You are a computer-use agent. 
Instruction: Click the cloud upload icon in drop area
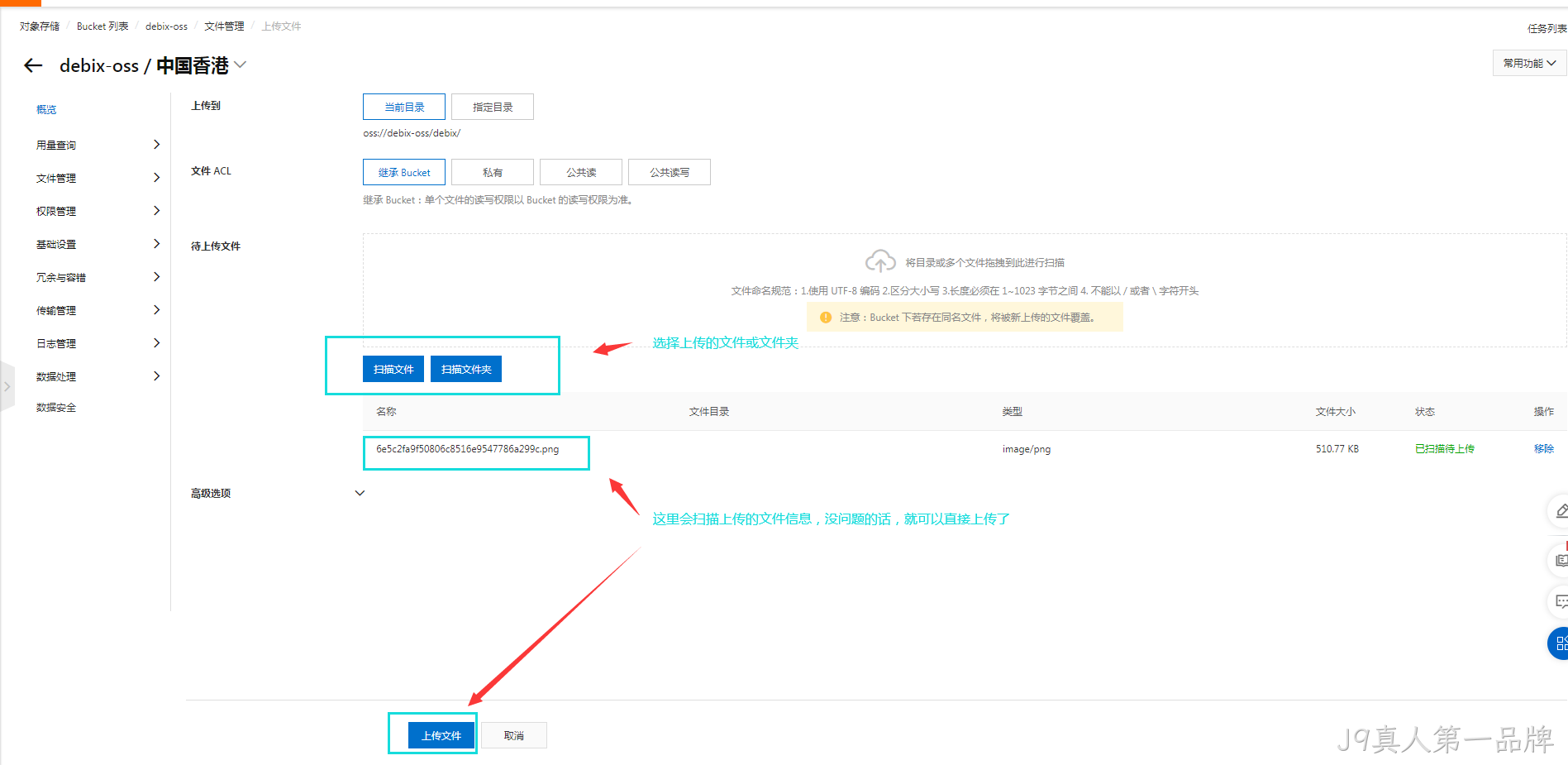pos(880,261)
